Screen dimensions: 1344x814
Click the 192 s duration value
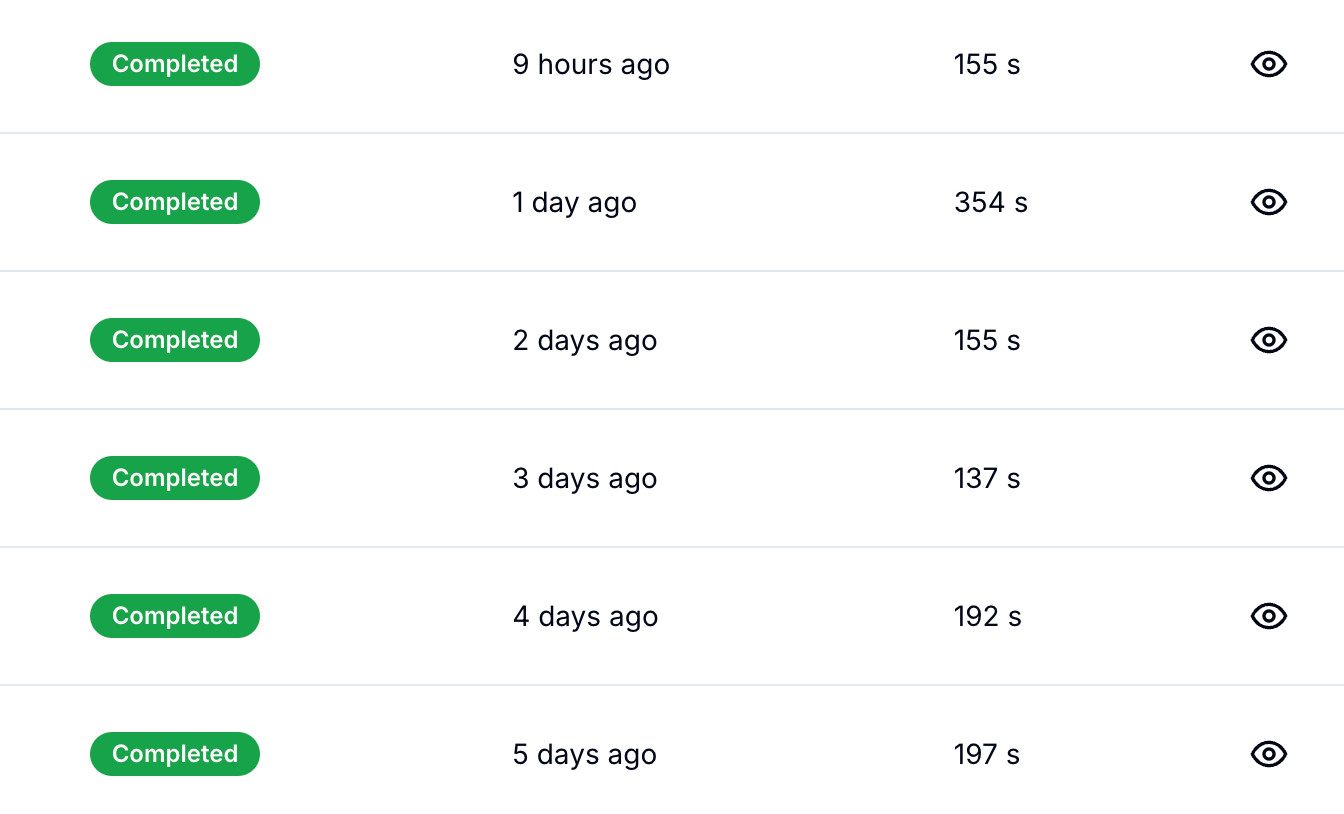tap(987, 617)
